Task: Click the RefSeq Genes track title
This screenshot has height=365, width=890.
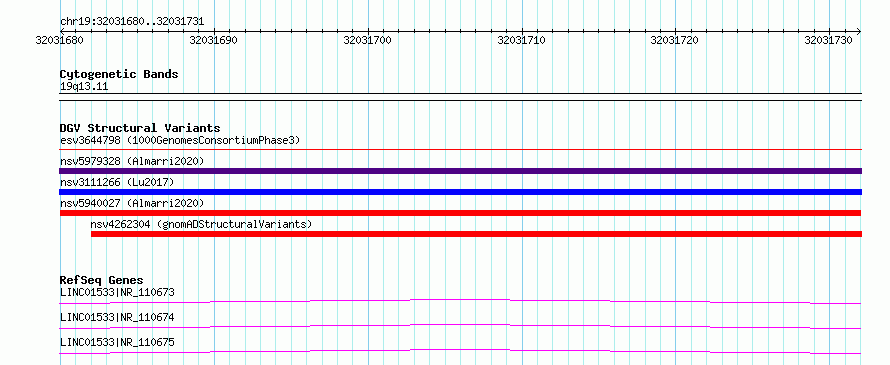Action: click(102, 280)
